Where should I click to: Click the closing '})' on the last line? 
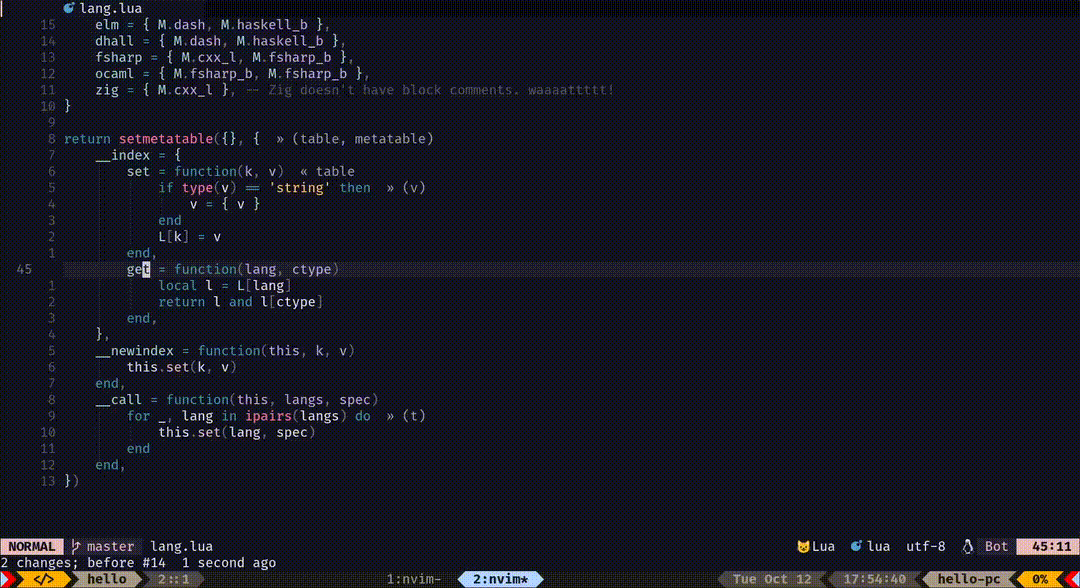[72, 481]
